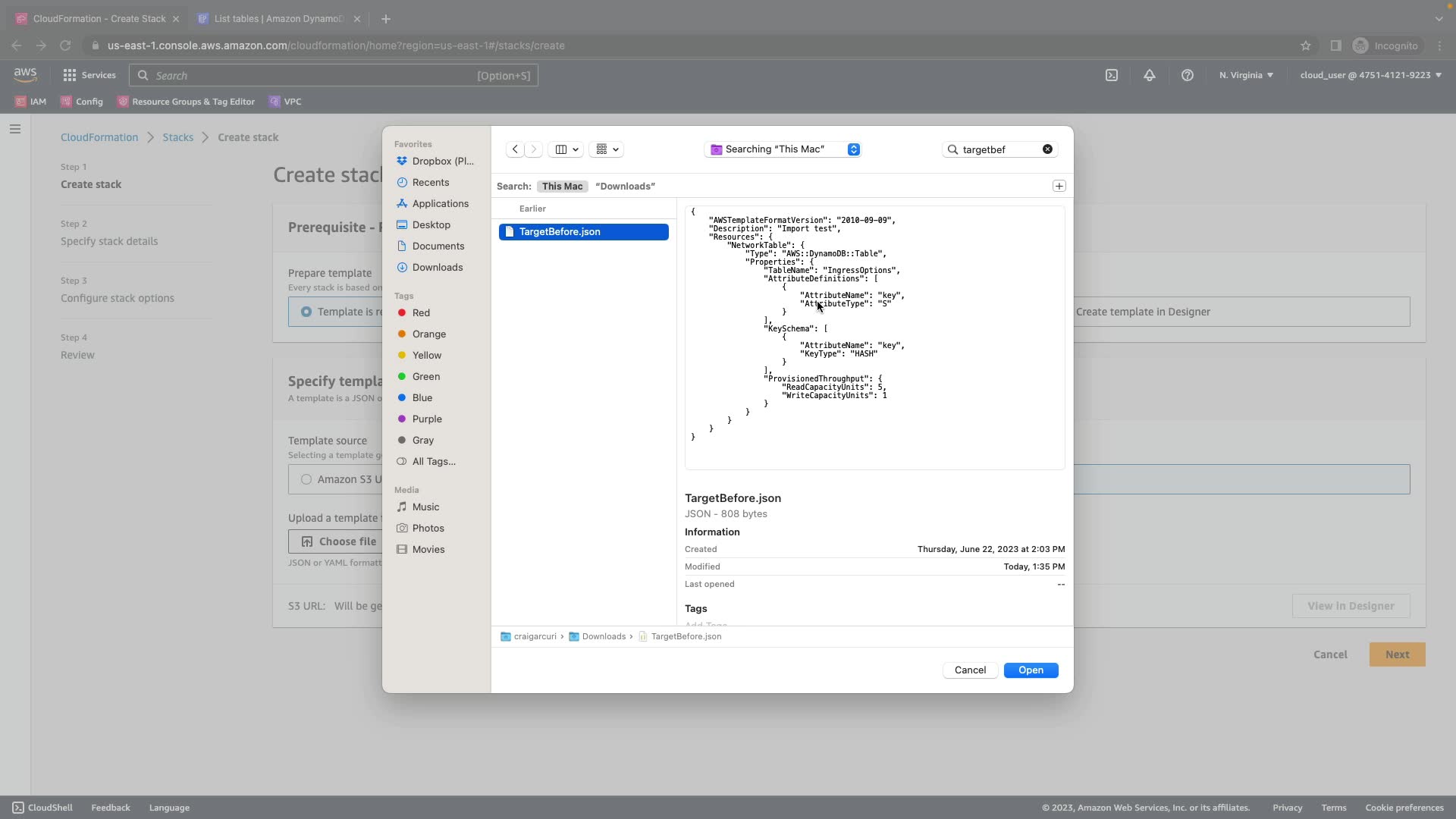1456x819 pixels.
Task: Open AWS notifications bell
Action: (1149, 75)
